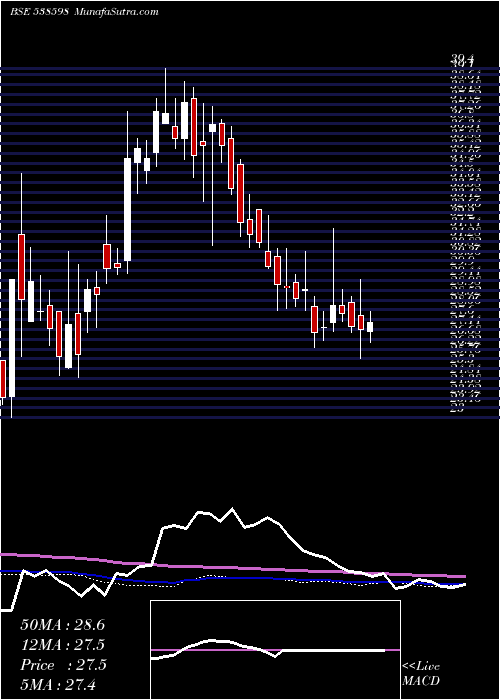This screenshot has height=700, width=500.
Task: Click the '50MA : 28.6' value text
Action: tap(62, 625)
